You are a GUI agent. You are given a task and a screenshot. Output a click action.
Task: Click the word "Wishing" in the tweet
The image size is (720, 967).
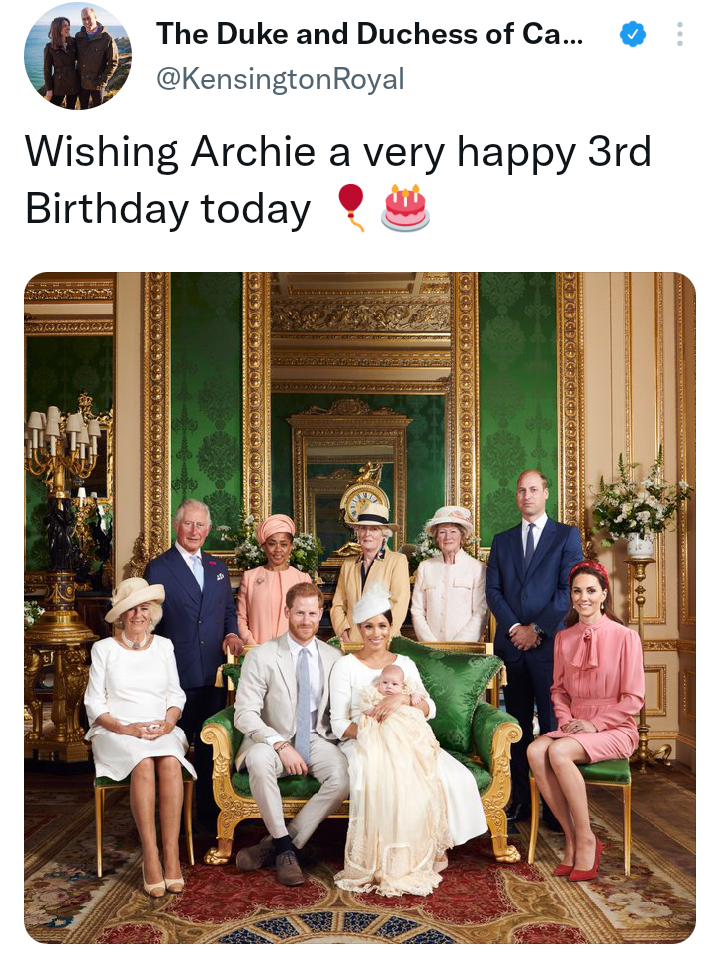pos(101,153)
